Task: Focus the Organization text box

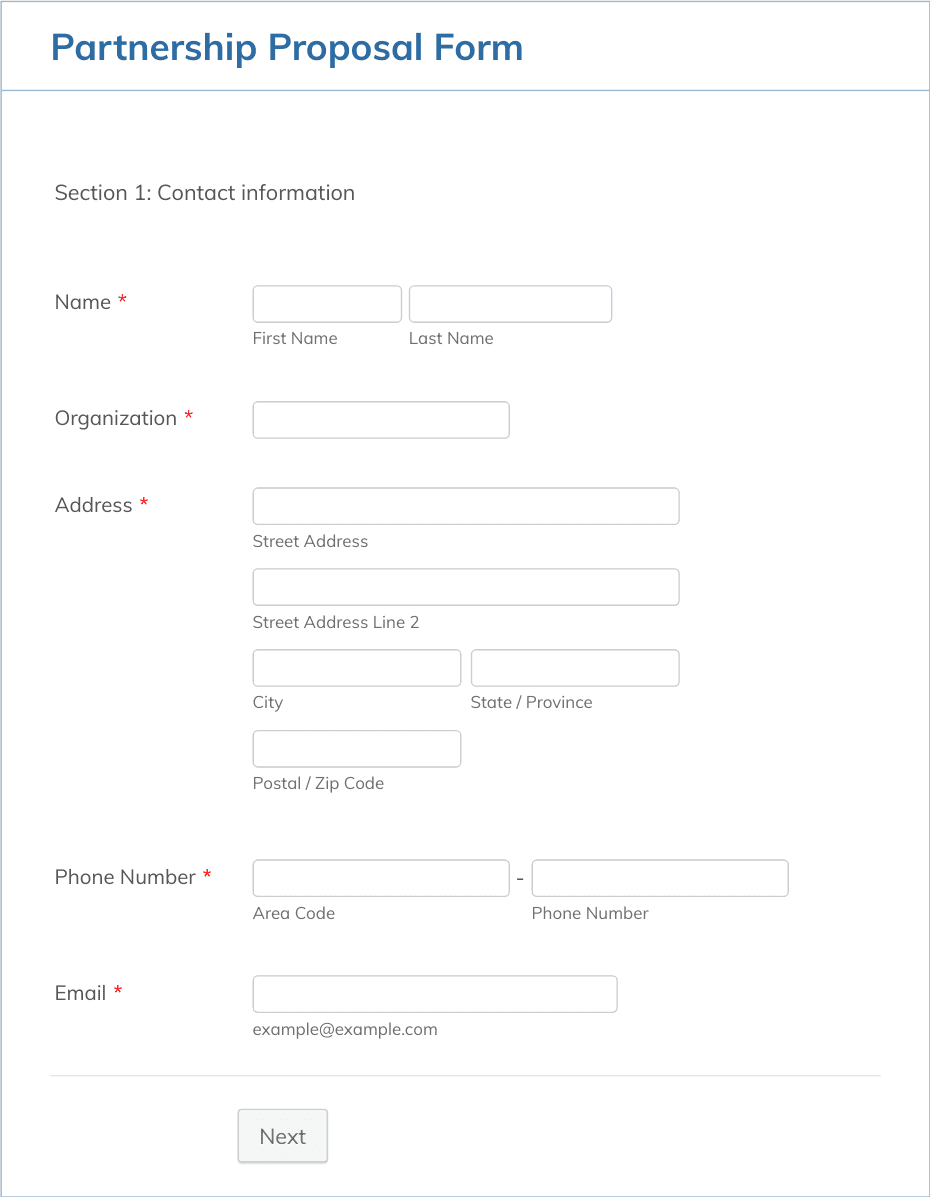Action: [x=381, y=420]
